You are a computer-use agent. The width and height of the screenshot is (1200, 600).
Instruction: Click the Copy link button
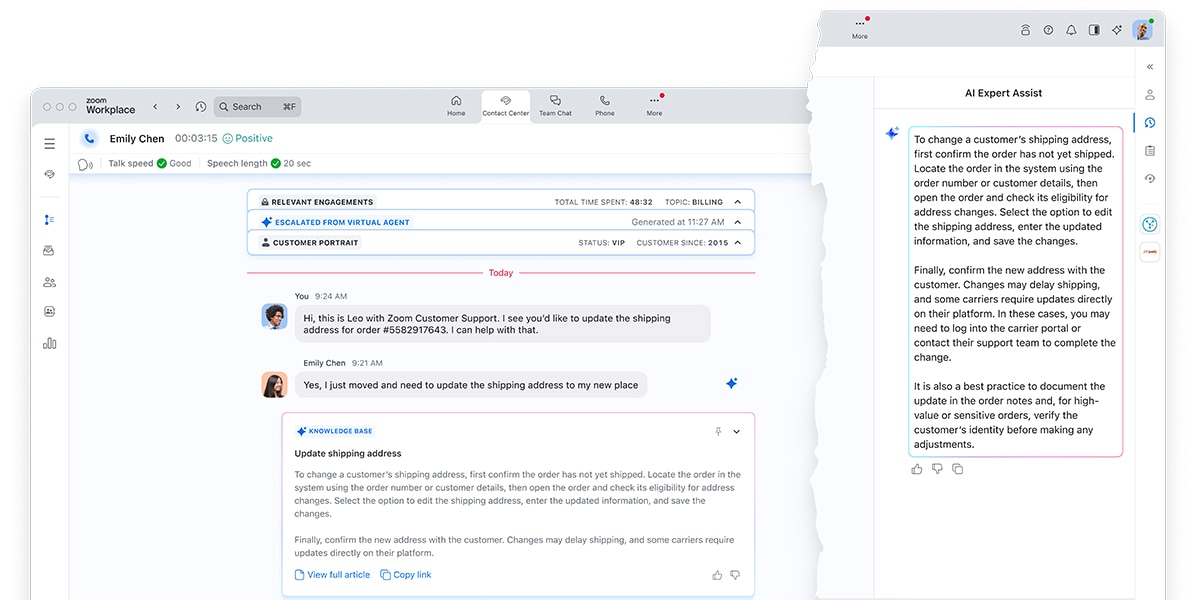(x=406, y=575)
